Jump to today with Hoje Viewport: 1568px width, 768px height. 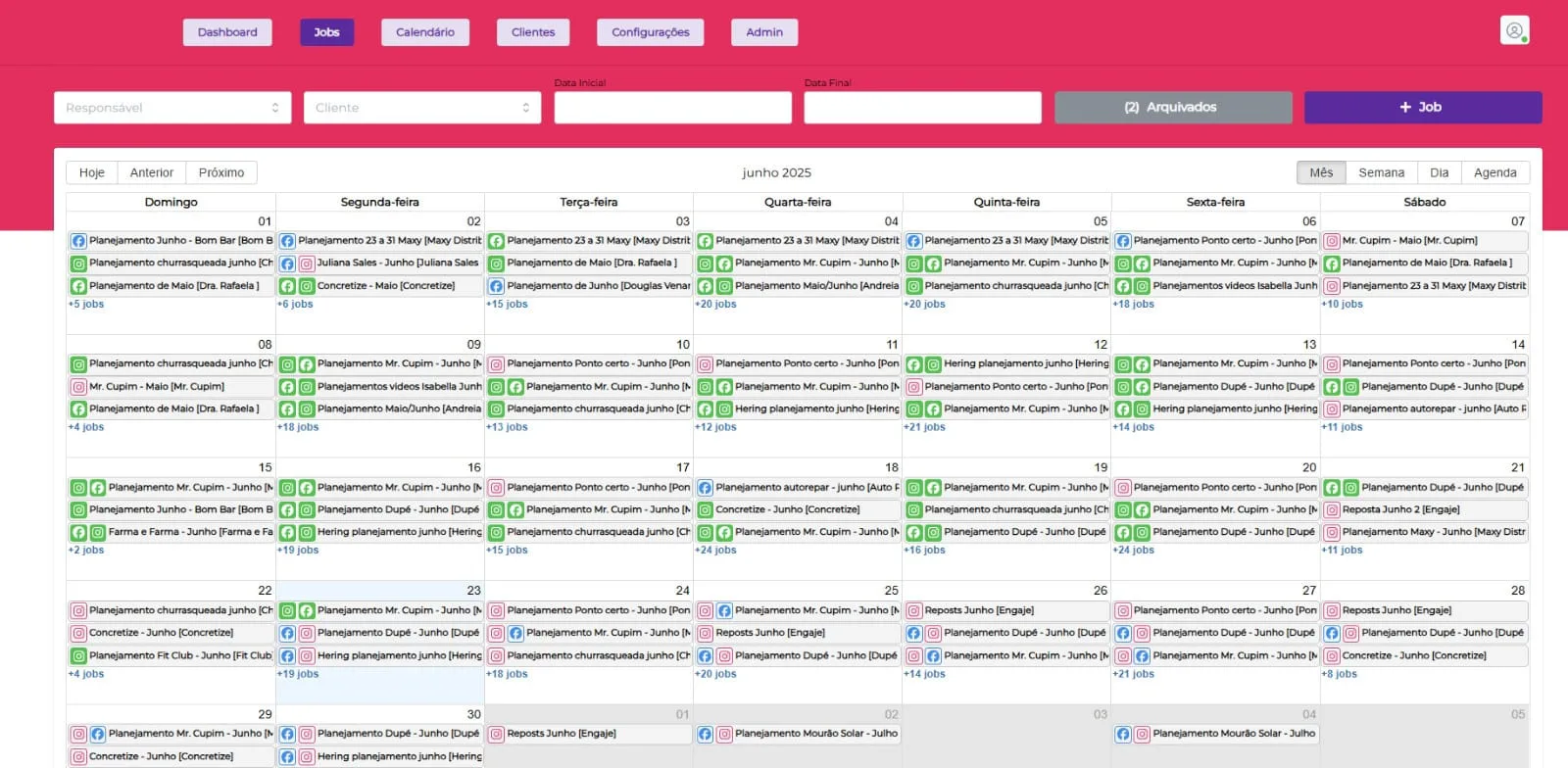92,172
